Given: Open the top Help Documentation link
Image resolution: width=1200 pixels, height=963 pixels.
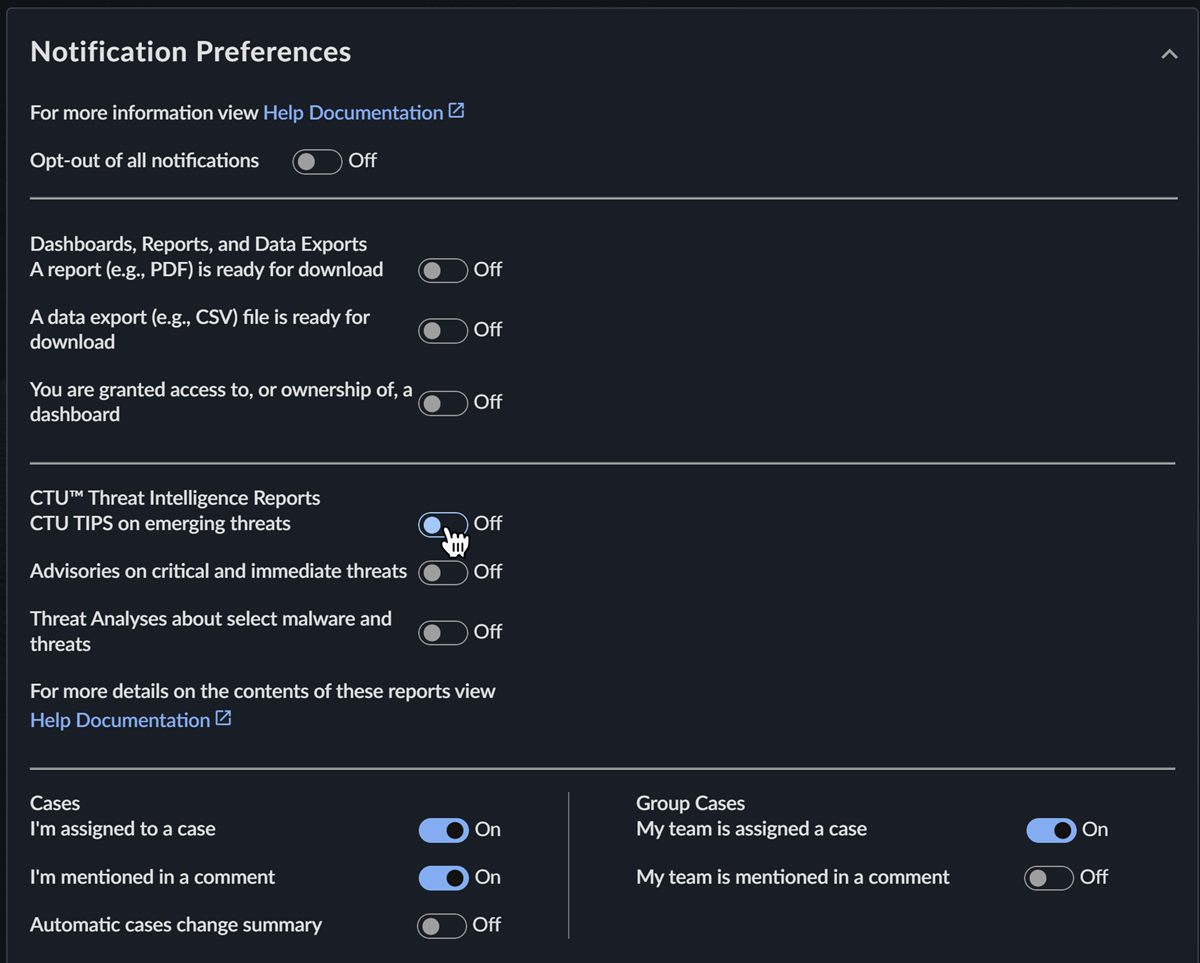Looking at the screenshot, I should pyautogui.click(x=352, y=113).
